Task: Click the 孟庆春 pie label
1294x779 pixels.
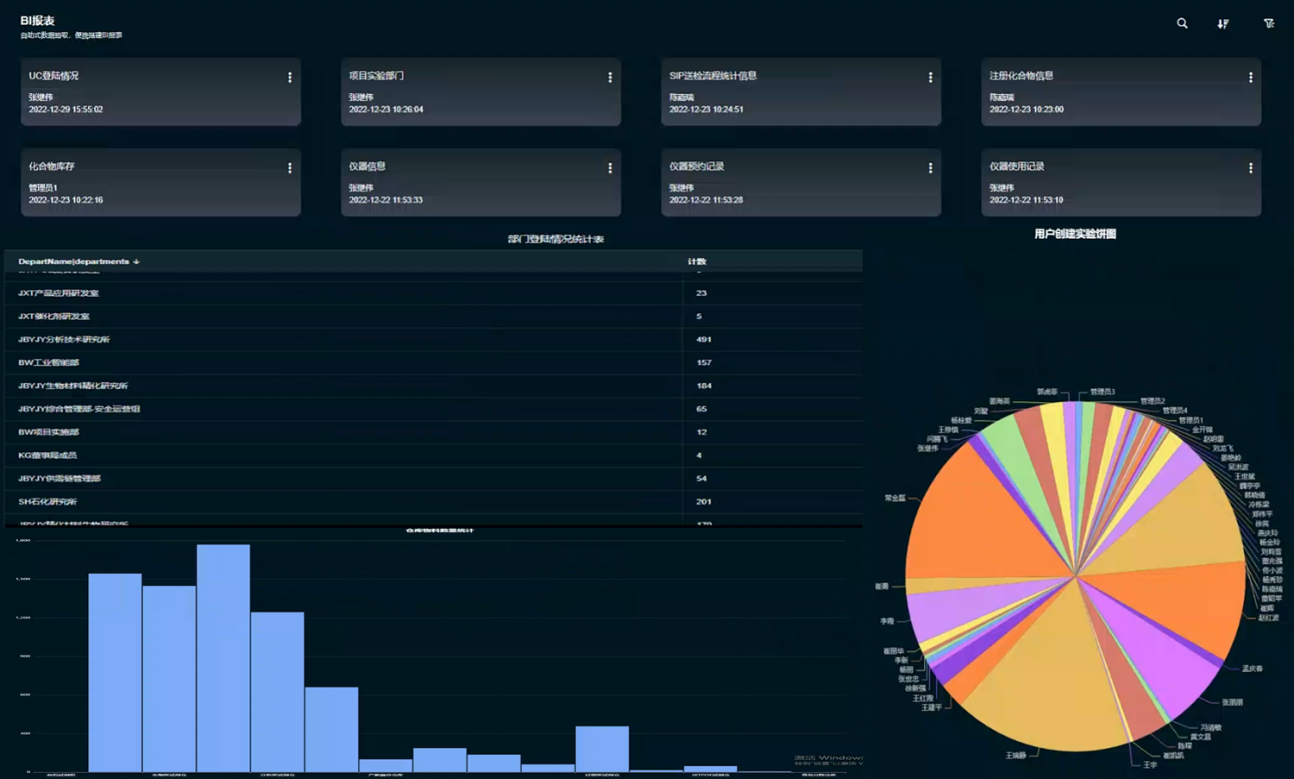Action: point(1252,669)
